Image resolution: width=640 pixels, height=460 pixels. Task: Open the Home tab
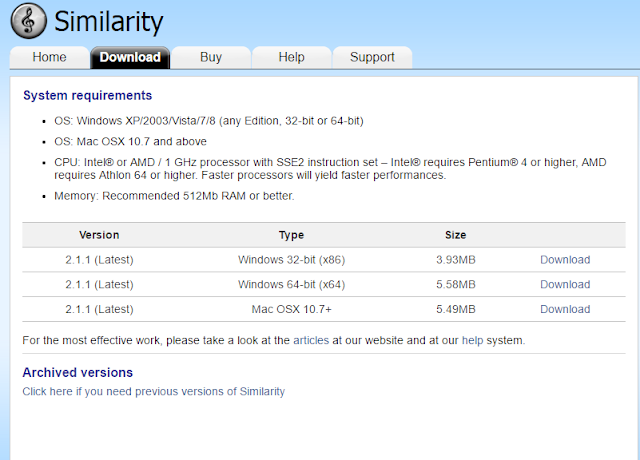pyautogui.click(x=49, y=57)
